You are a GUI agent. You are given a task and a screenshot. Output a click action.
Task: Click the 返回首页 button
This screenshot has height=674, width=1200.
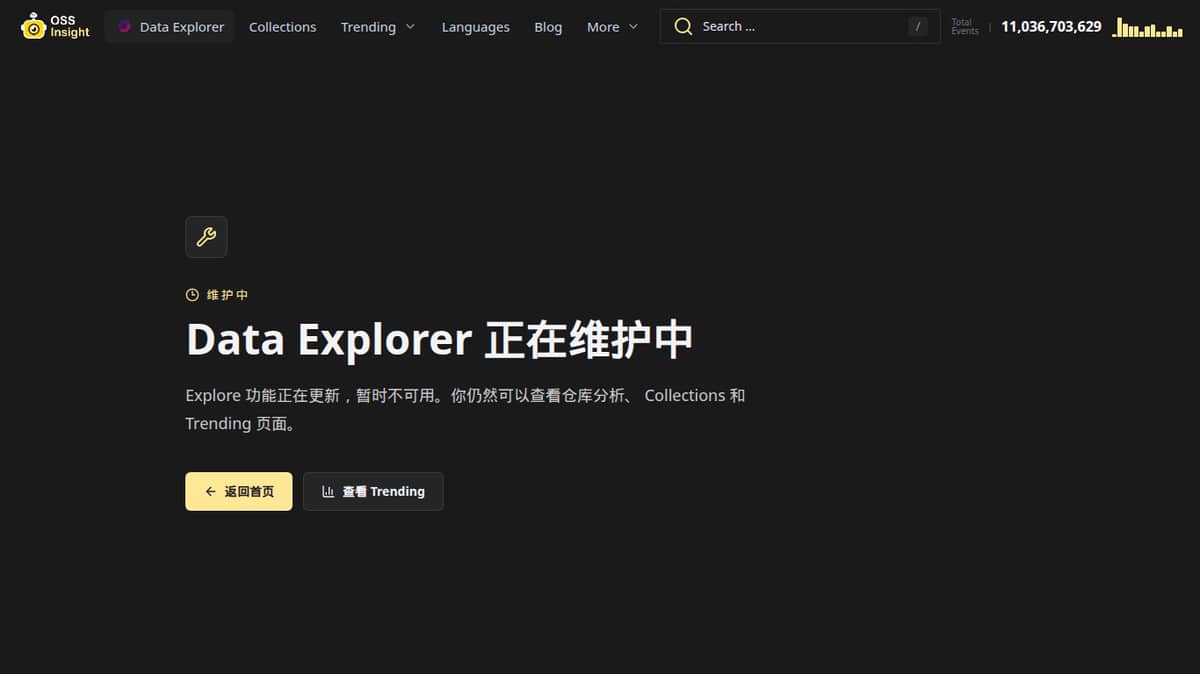coord(239,491)
